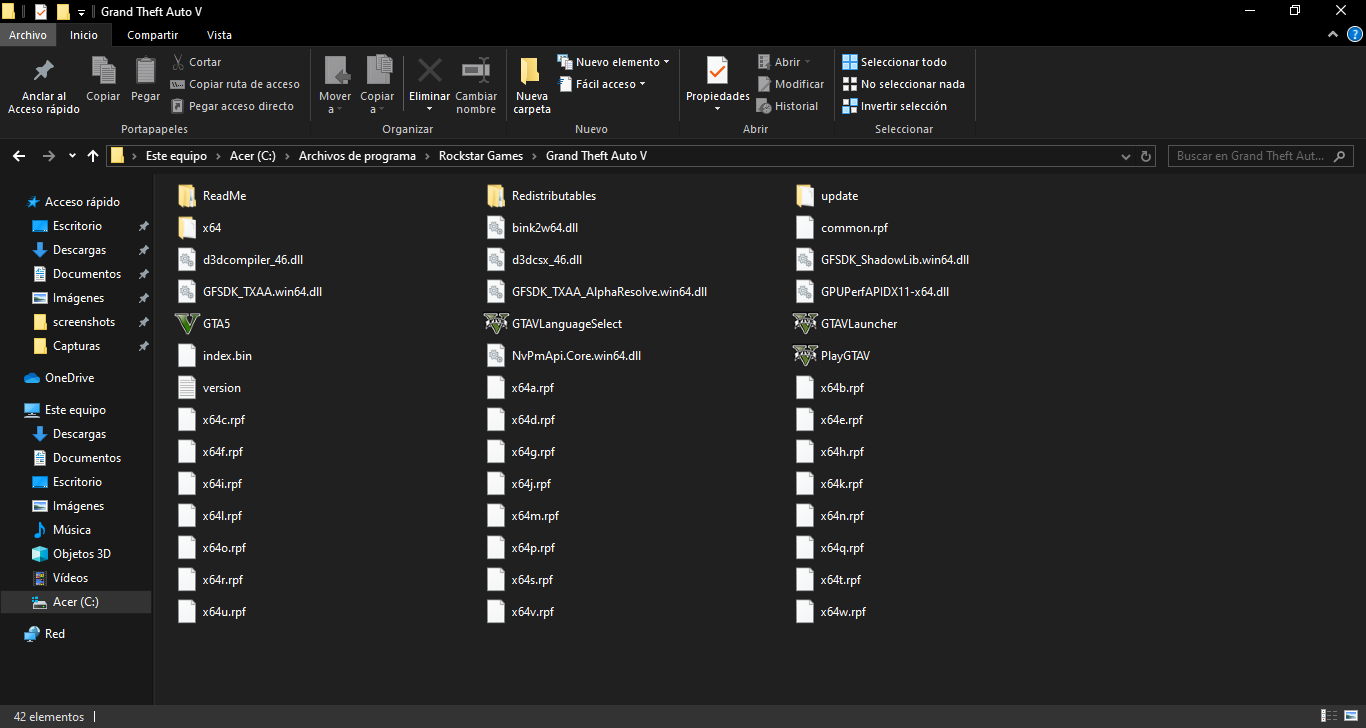Image resolution: width=1366 pixels, height=728 pixels.
Task: Click the Buscar en Grand Theft Auto search field
Action: click(1250, 156)
